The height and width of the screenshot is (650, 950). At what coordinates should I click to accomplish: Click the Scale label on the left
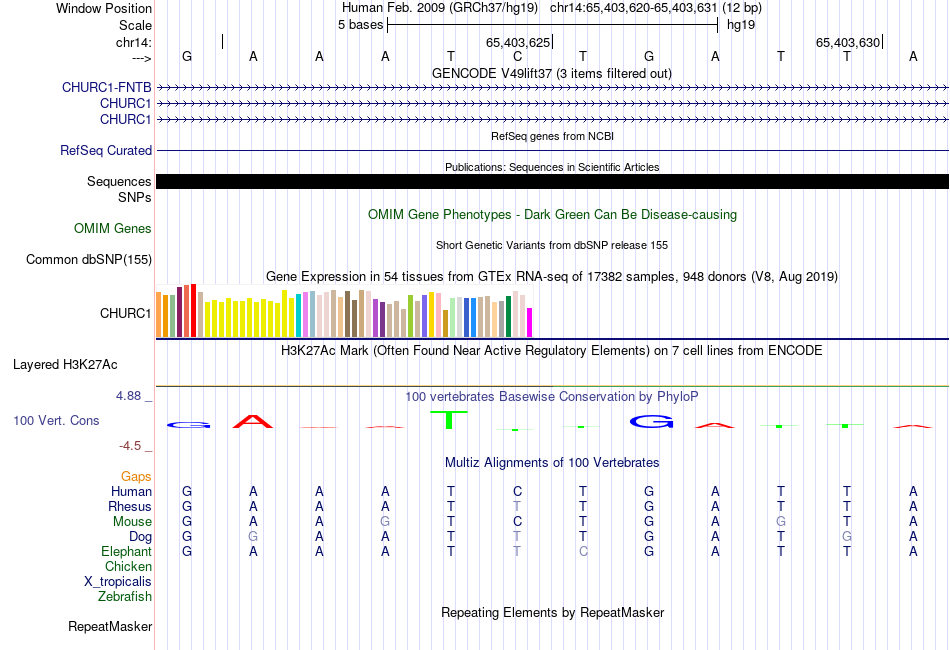coord(135,25)
